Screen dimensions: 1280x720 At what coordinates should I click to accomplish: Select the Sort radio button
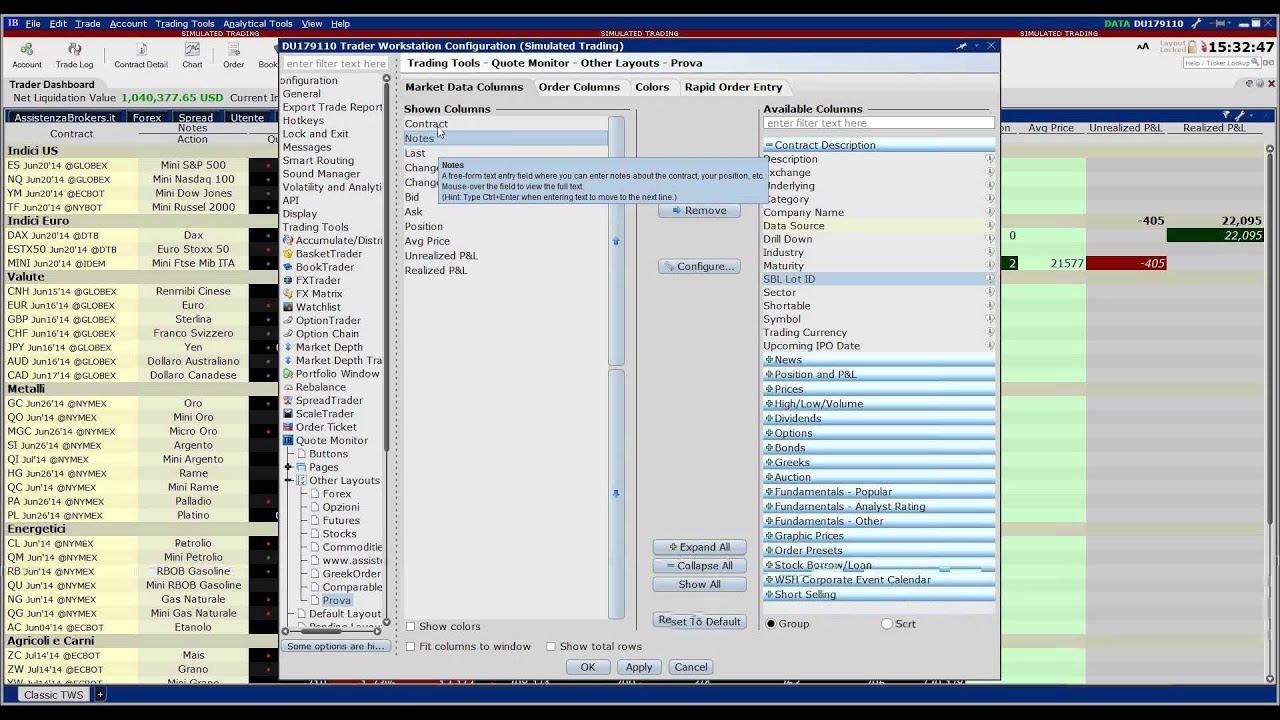tap(887, 624)
